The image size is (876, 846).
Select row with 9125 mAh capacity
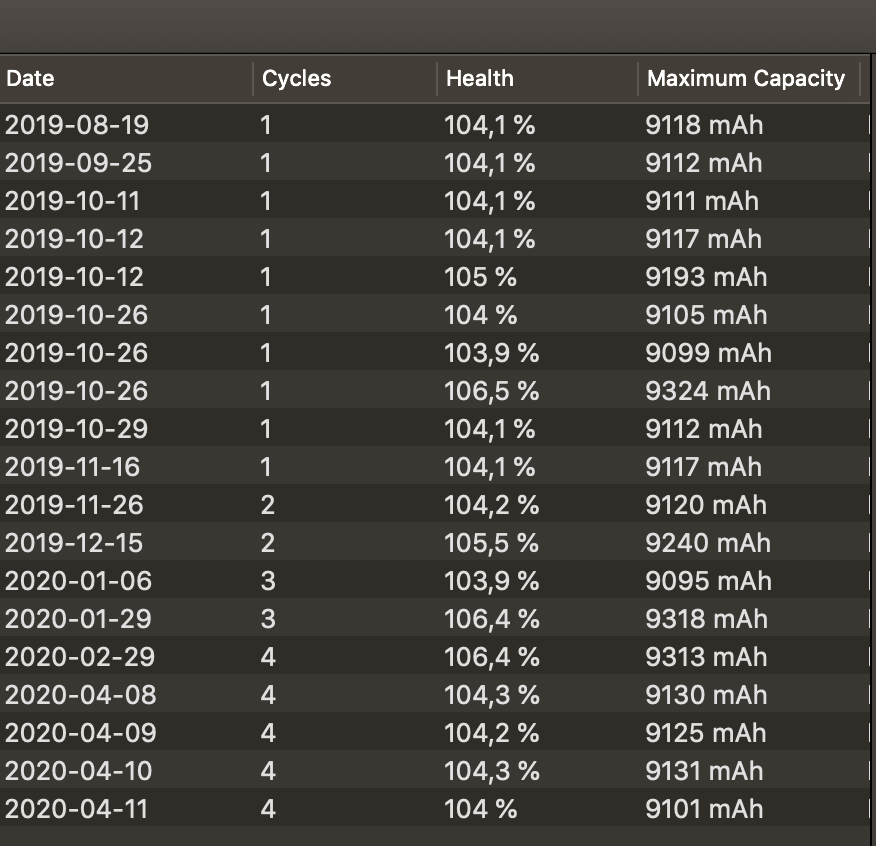tap(435, 731)
